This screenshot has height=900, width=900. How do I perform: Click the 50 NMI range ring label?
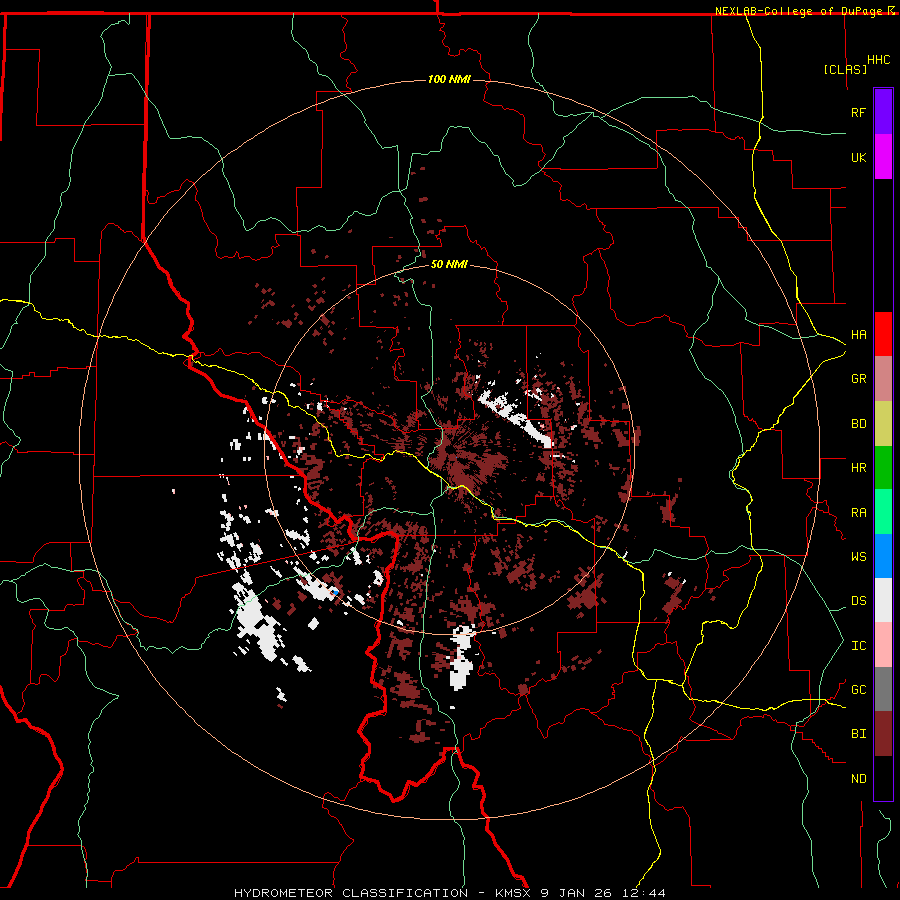tap(449, 265)
